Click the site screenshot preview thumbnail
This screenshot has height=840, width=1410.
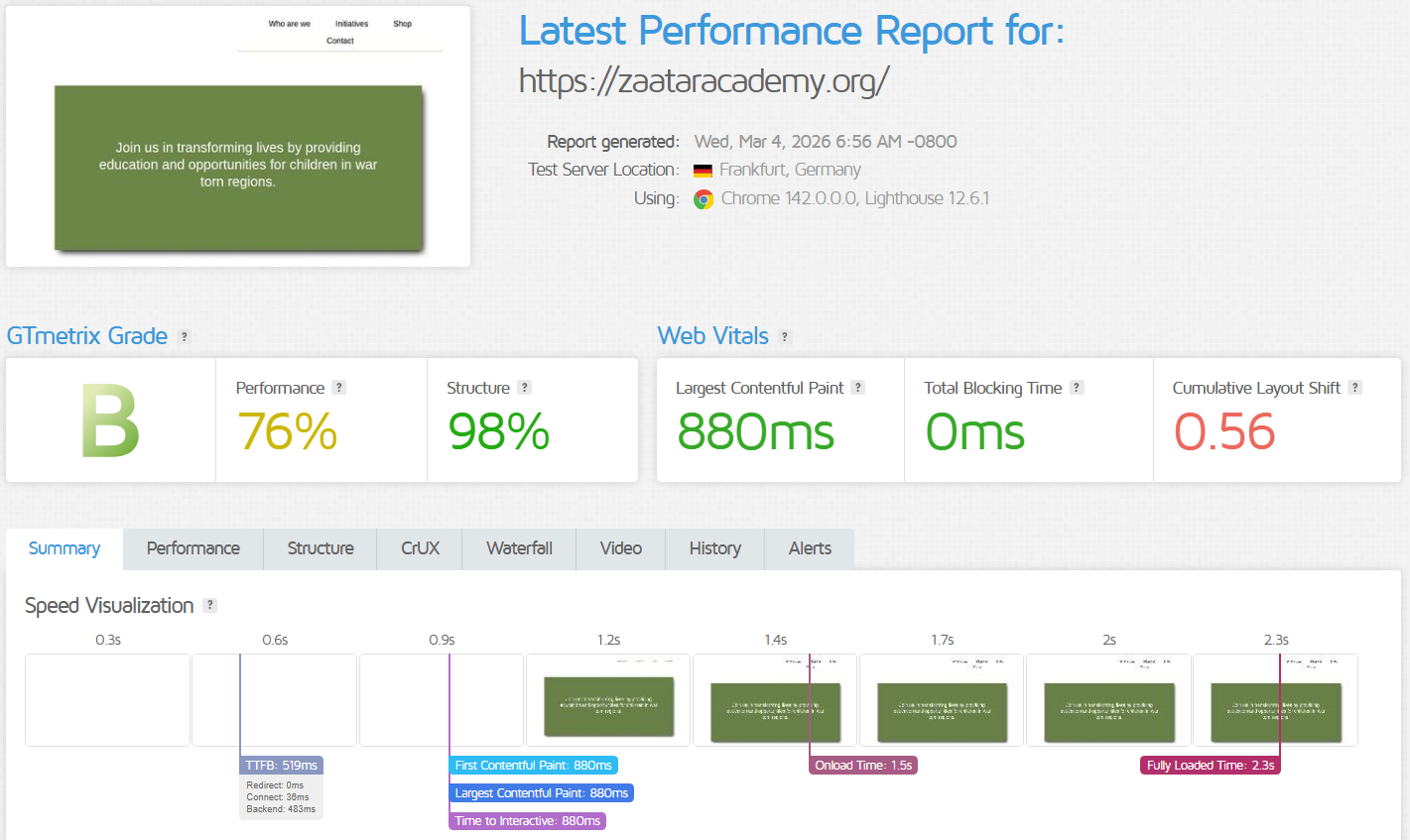pos(238,137)
